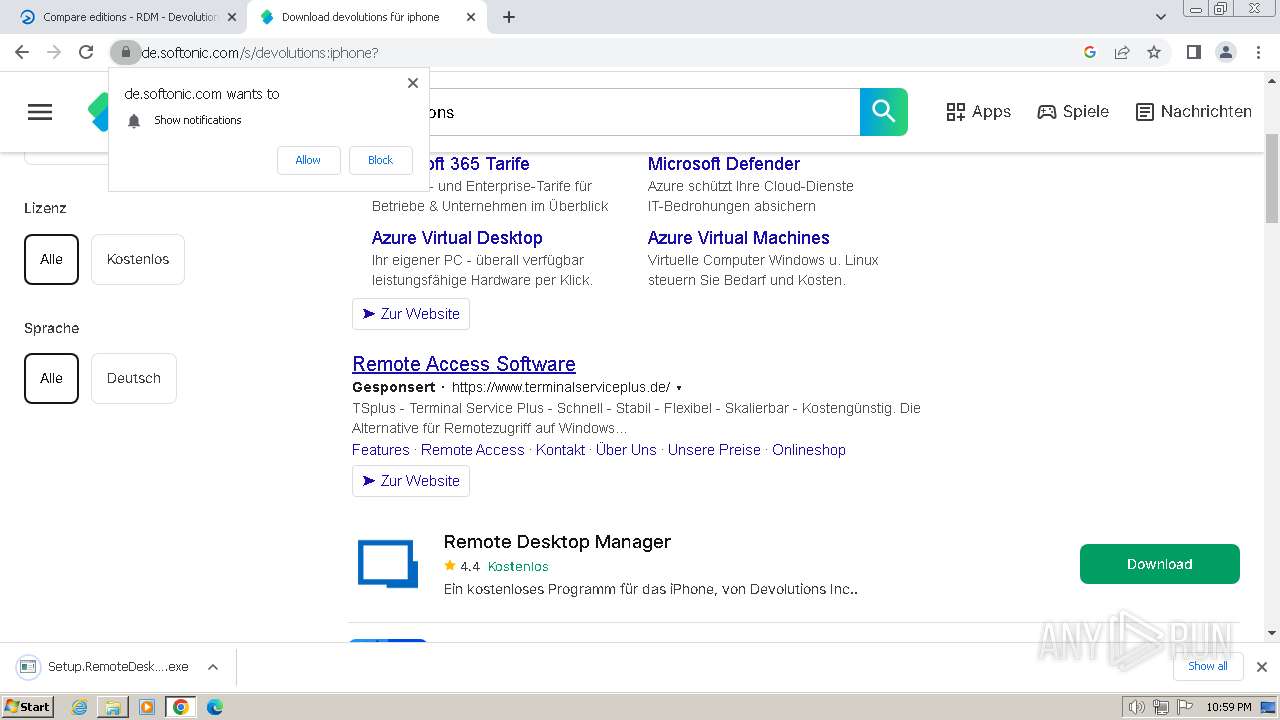Open Microsoft Edge from the taskbar
1280x720 pixels.
coord(214,707)
